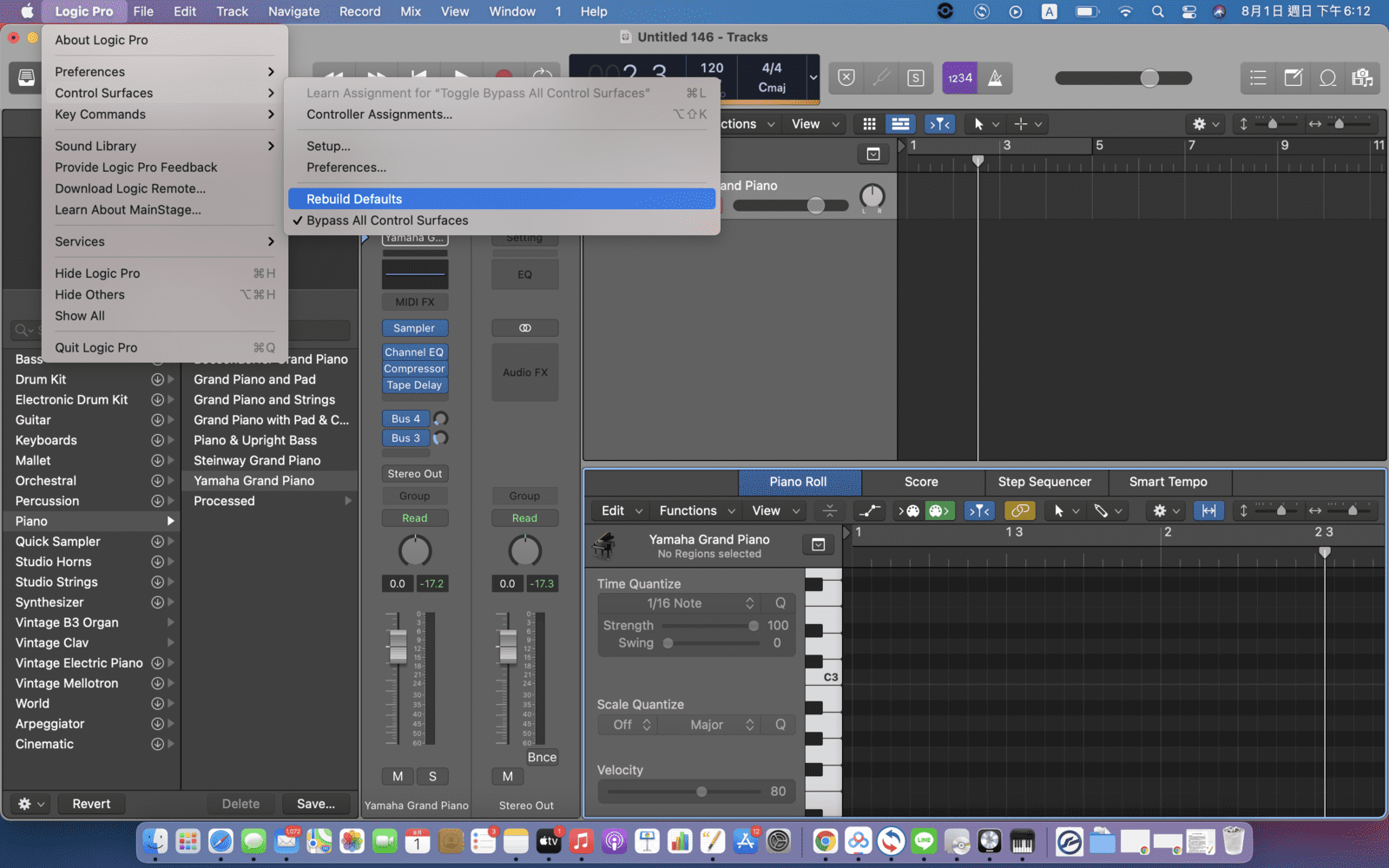1389x868 pixels.
Task: Expand the Sound Library submenu
Action: tap(165, 146)
